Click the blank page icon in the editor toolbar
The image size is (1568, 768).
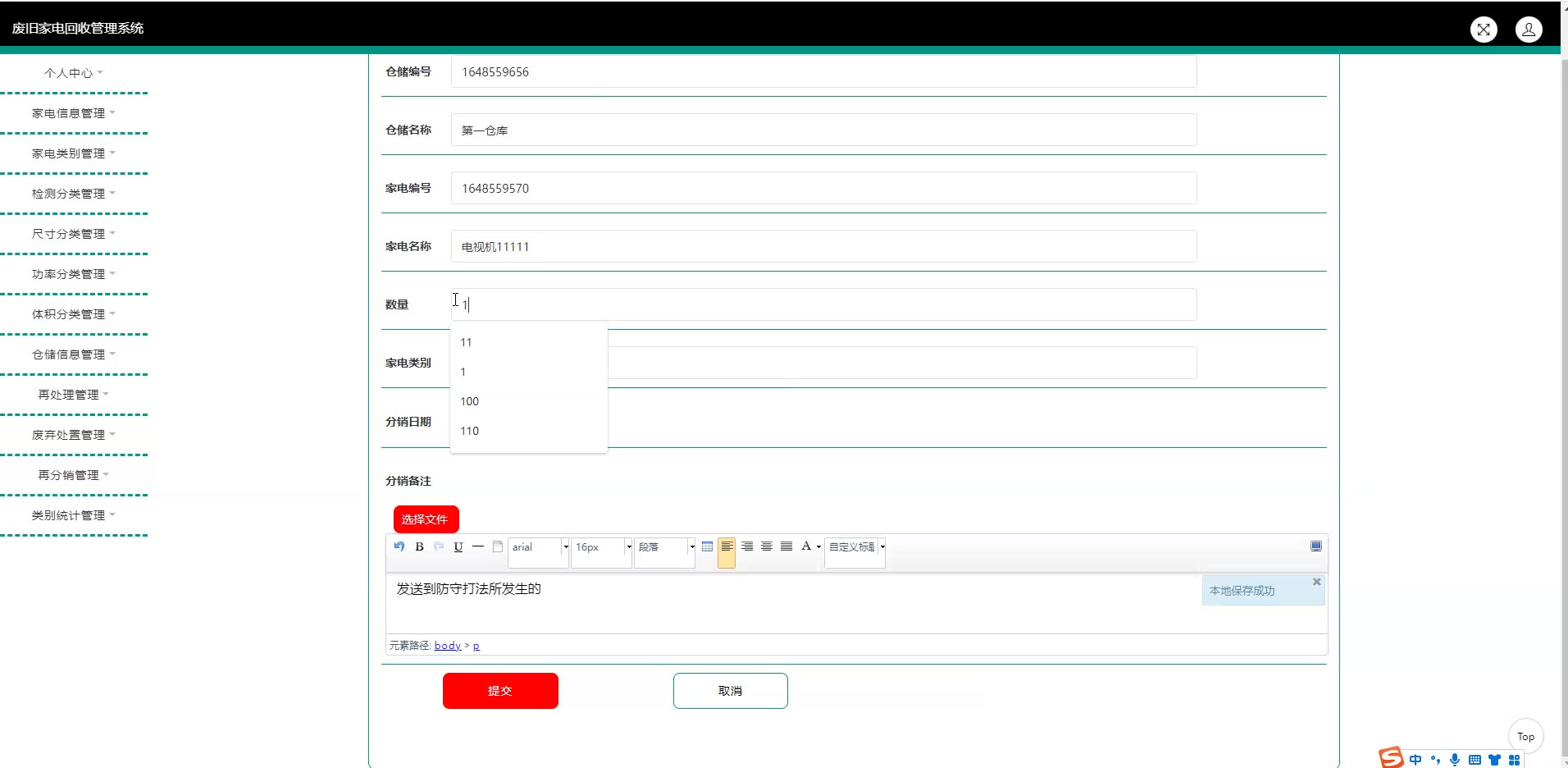click(498, 546)
